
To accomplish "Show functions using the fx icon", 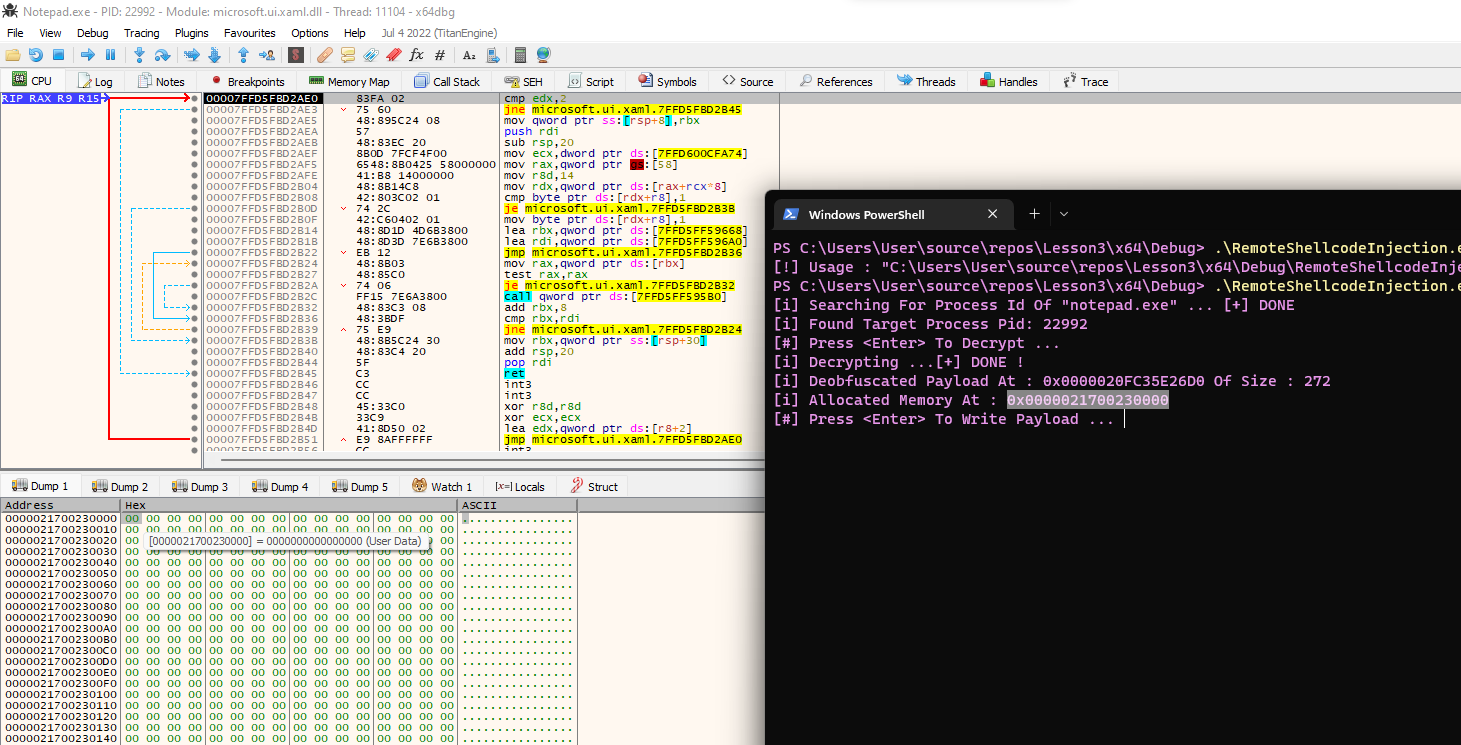I will (417, 55).
